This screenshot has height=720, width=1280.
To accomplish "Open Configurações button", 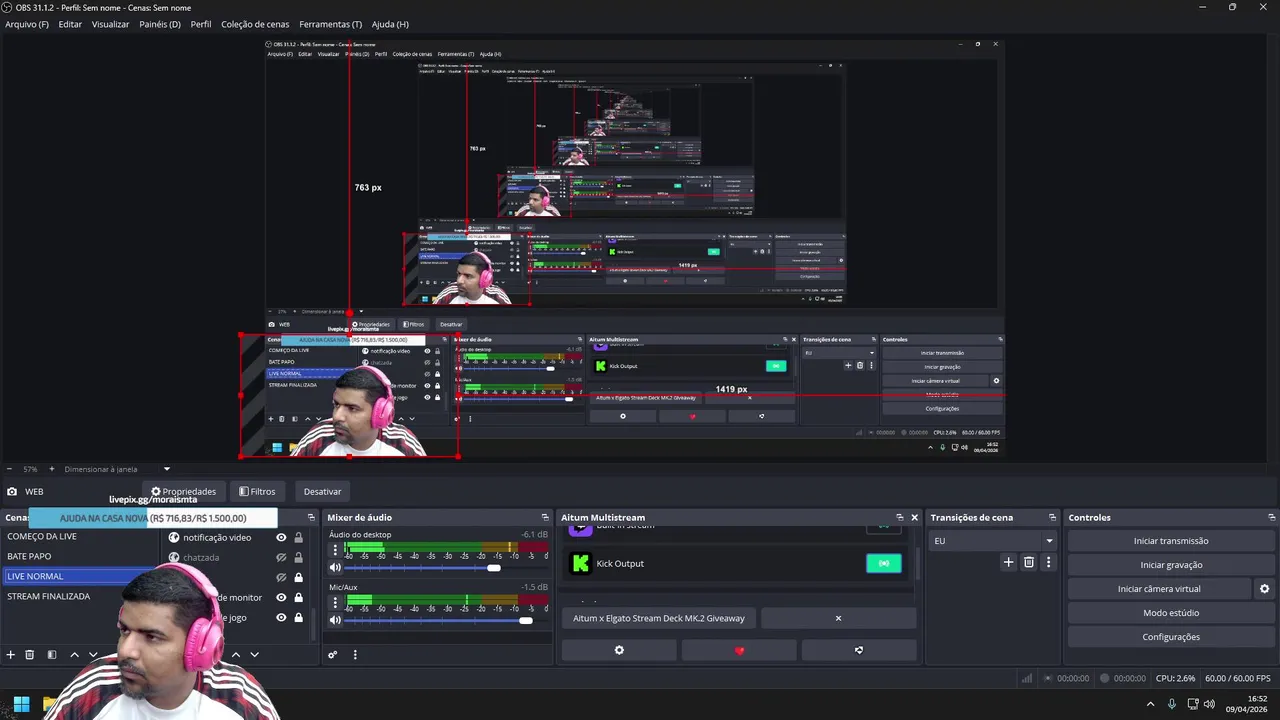I will 1171,637.
